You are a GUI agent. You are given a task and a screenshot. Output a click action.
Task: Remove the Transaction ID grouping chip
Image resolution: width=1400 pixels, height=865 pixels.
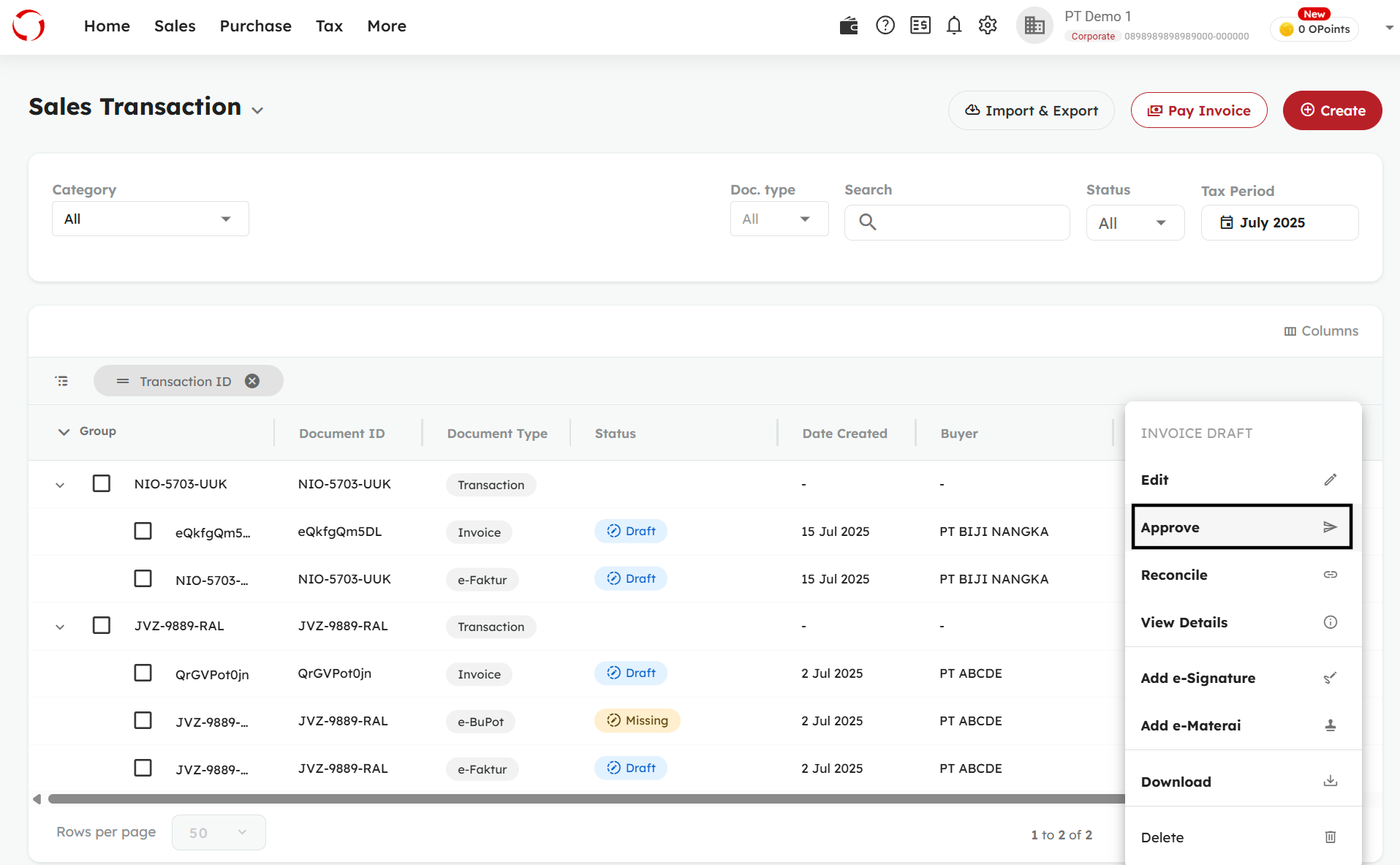click(x=252, y=381)
